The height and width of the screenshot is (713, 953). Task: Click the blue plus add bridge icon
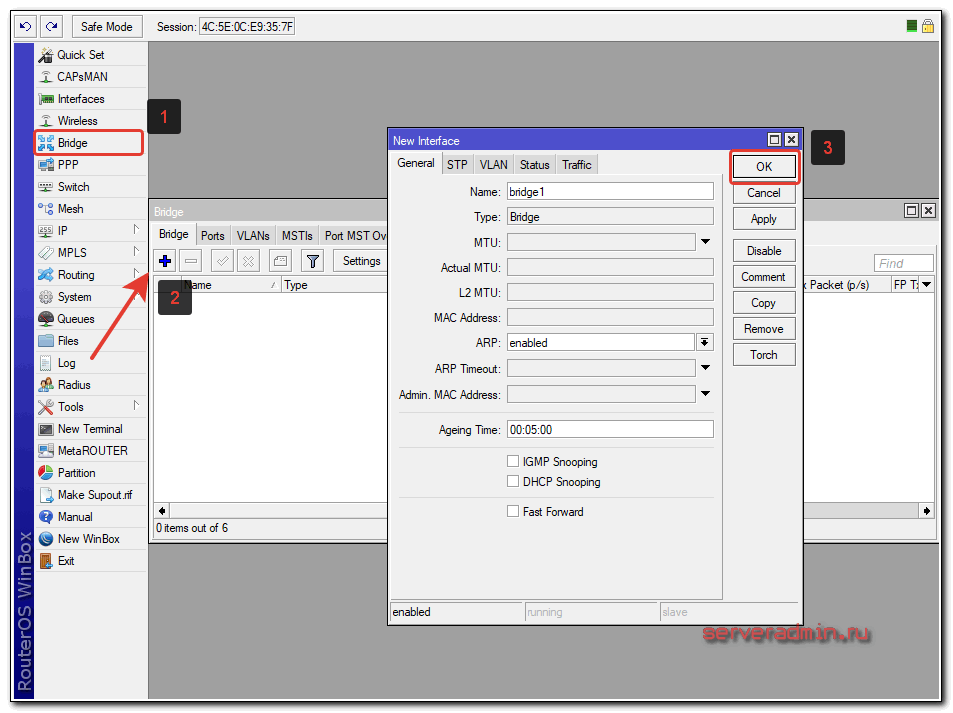tap(166, 261)
